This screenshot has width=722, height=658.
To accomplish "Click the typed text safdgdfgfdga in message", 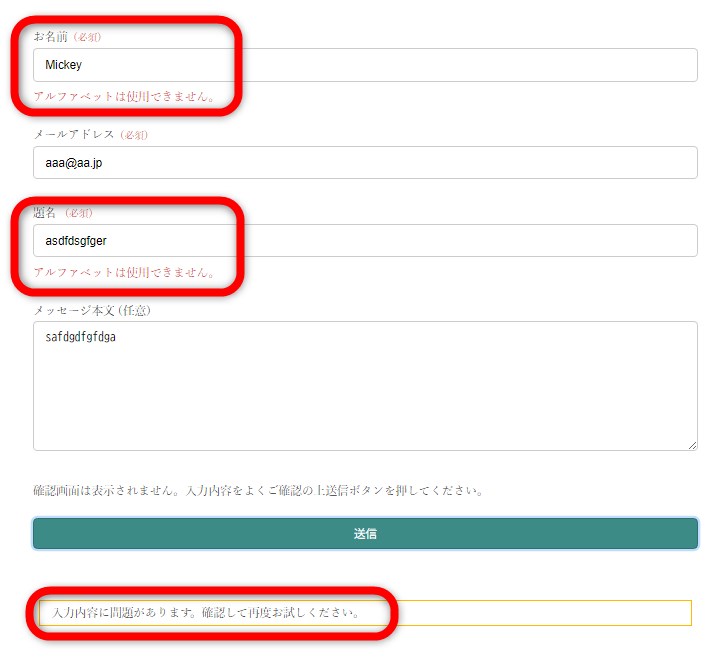I will tap(80, 337).
